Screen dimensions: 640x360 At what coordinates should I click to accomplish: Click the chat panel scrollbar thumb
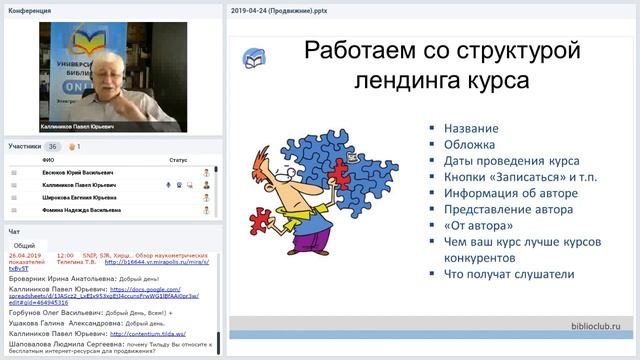(x=218, y=343)
